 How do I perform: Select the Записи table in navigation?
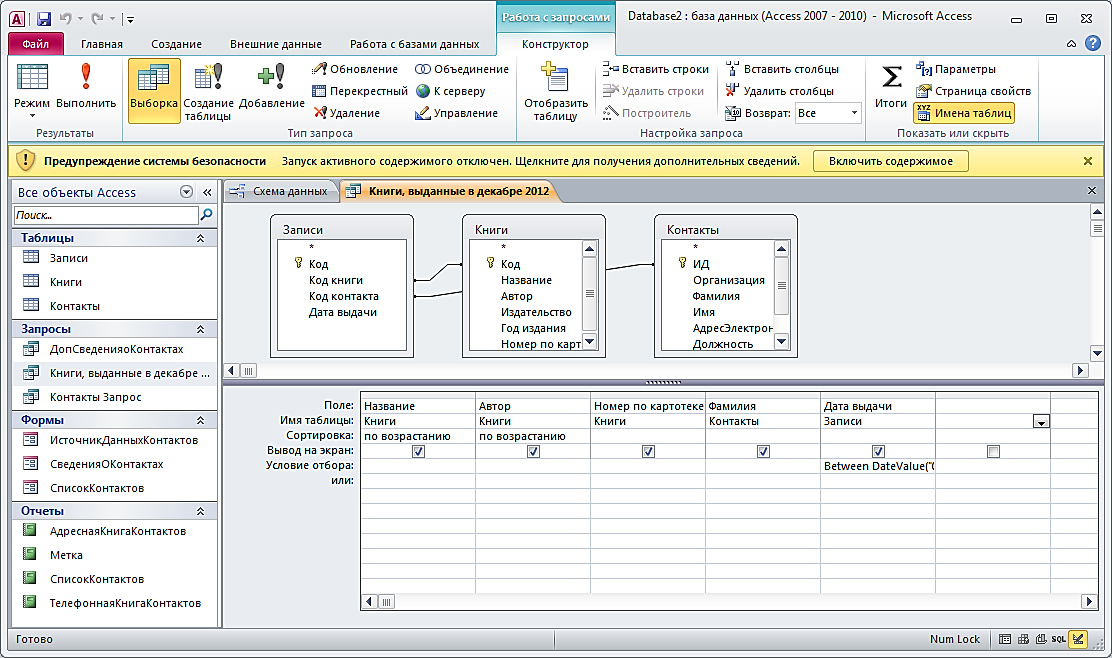click(x=115, y=258)
